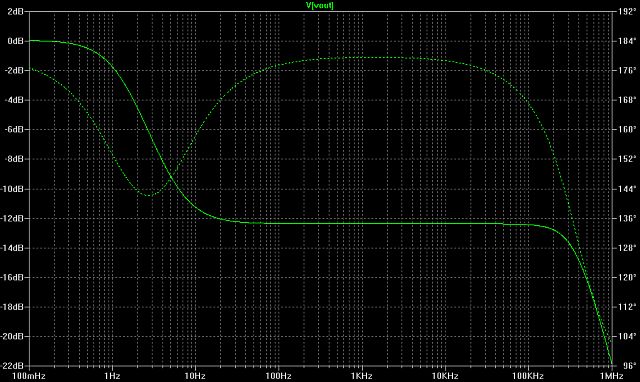
Task: Click the -2dB magnitude axis label
Action: (x=14, y=71)
